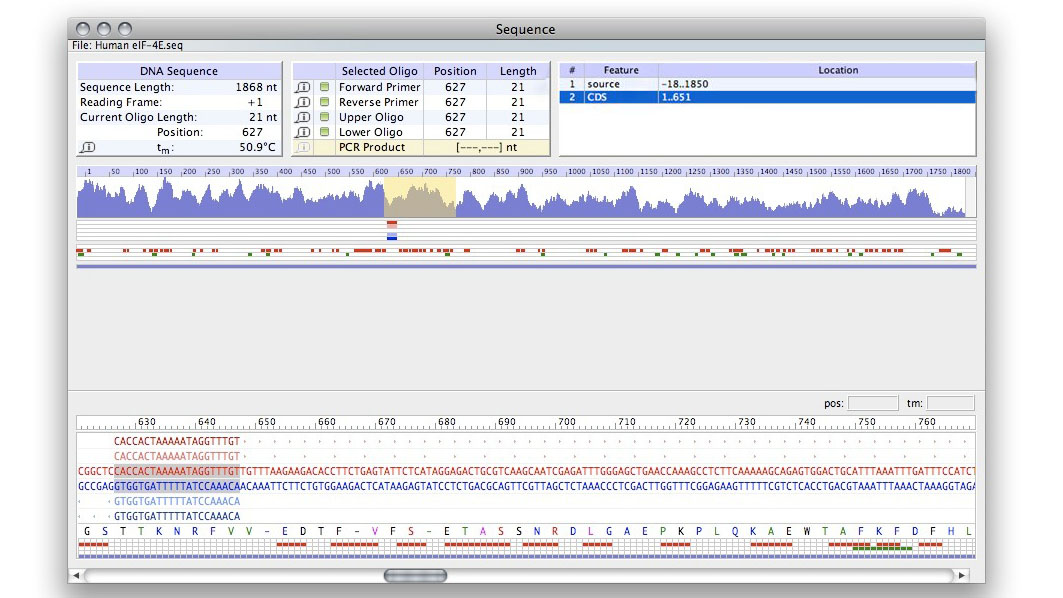This screenshot has width=1063, height=598.
Task: Click the info icon beside Reverse Primer
Action: point(303,102)
